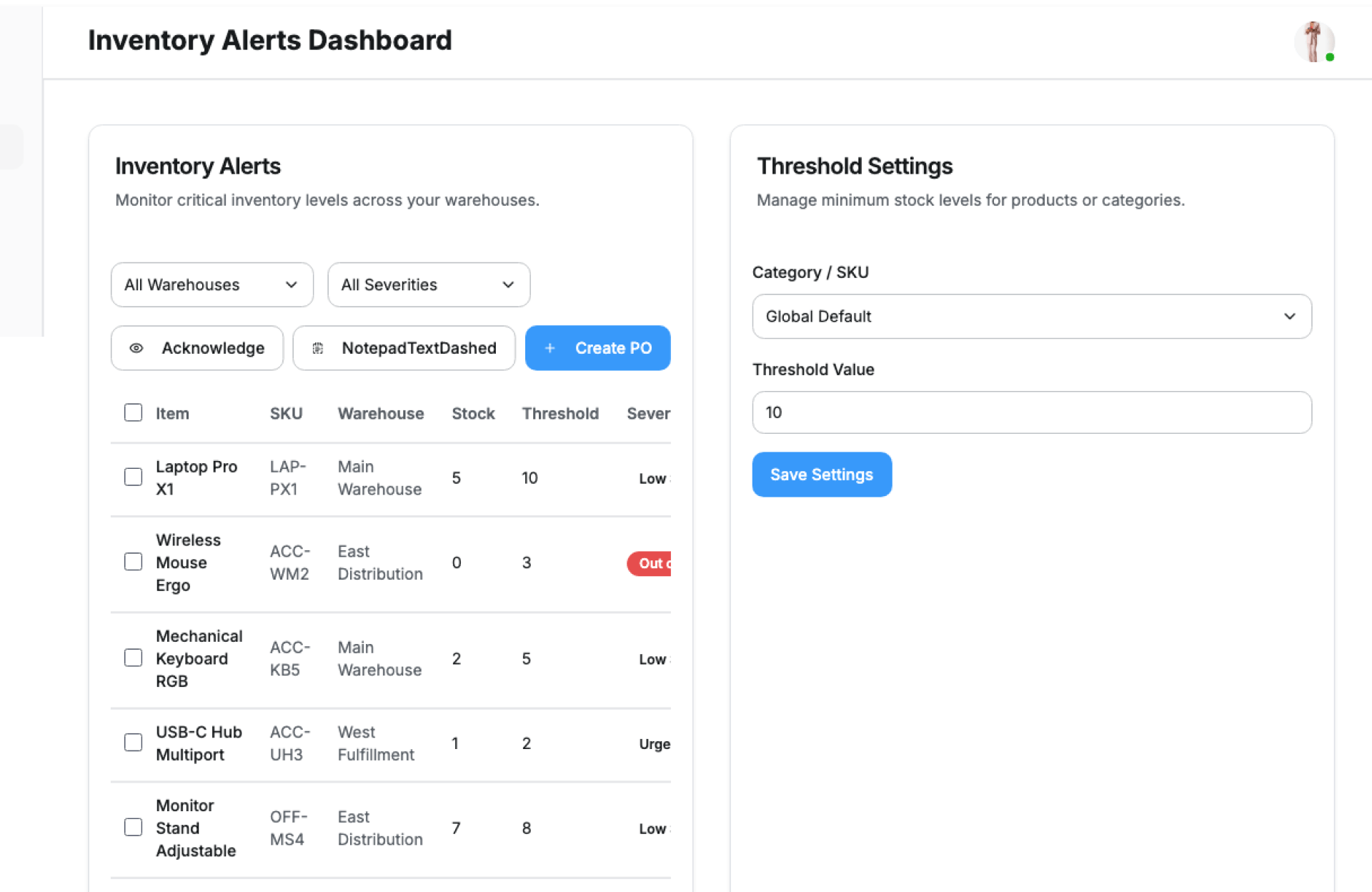Click the Out of stock severity badge

tap(650, 563)
